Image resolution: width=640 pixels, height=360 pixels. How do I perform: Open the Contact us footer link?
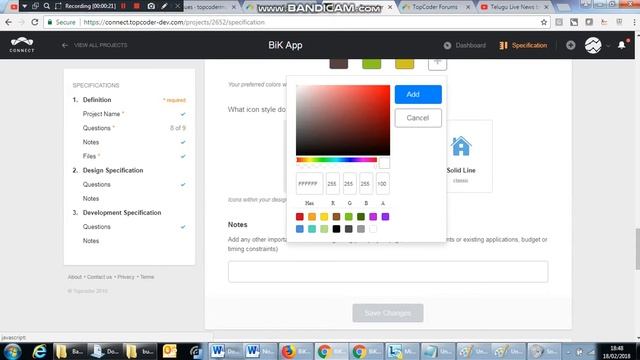click(x=99, y=277)
